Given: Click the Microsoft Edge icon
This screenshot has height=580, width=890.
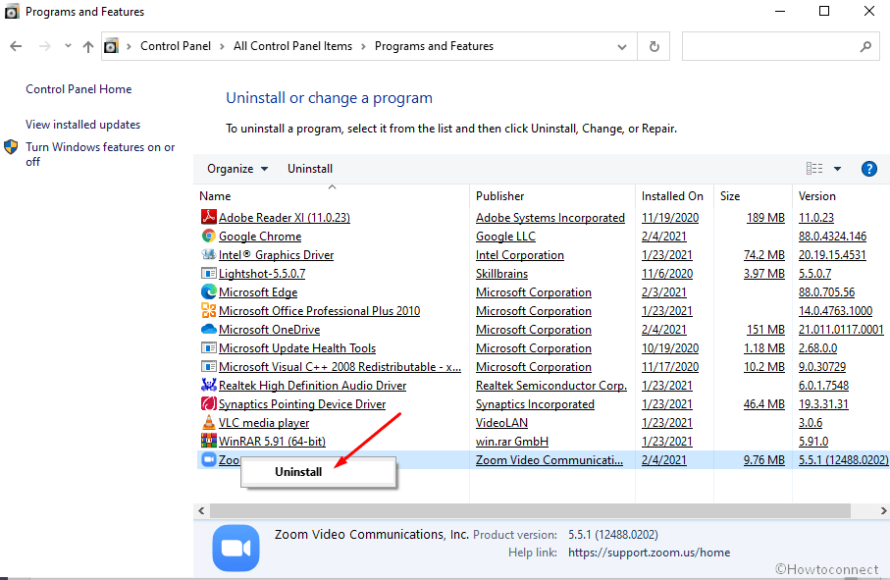Looking at the screenshot, I should coord(209,292).
